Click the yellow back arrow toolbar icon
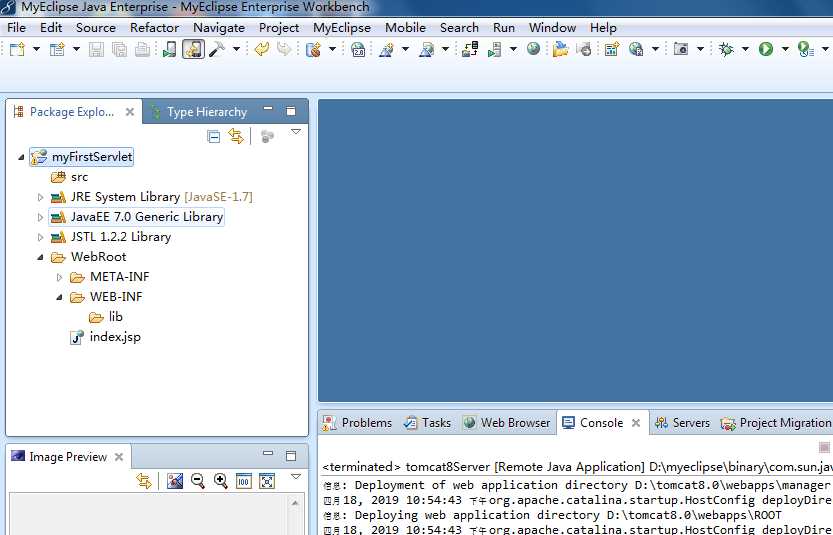Viewport: 833px width, 535px height. point(261,49)
